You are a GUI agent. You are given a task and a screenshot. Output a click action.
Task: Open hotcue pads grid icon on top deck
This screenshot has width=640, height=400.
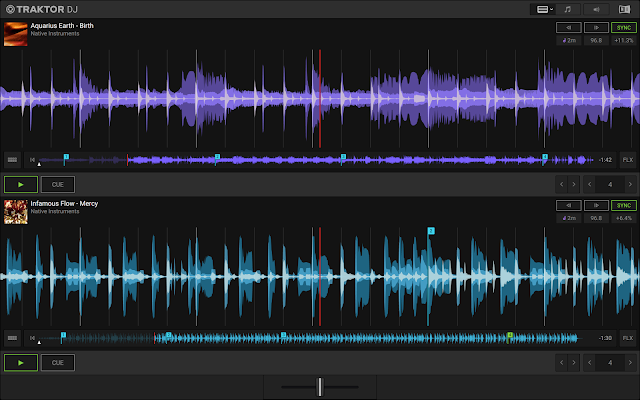click(12, 160)
